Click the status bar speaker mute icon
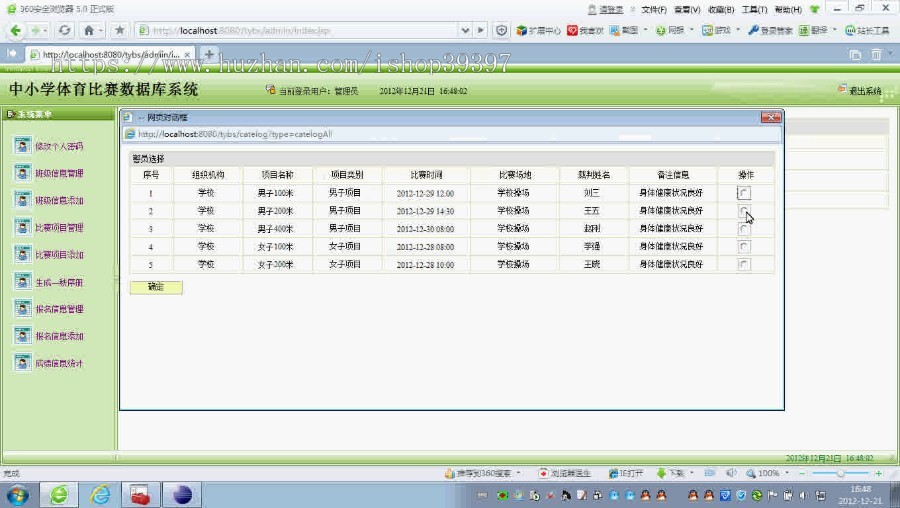900x508 pixels. pyautogui.click(x=731, y=473)
